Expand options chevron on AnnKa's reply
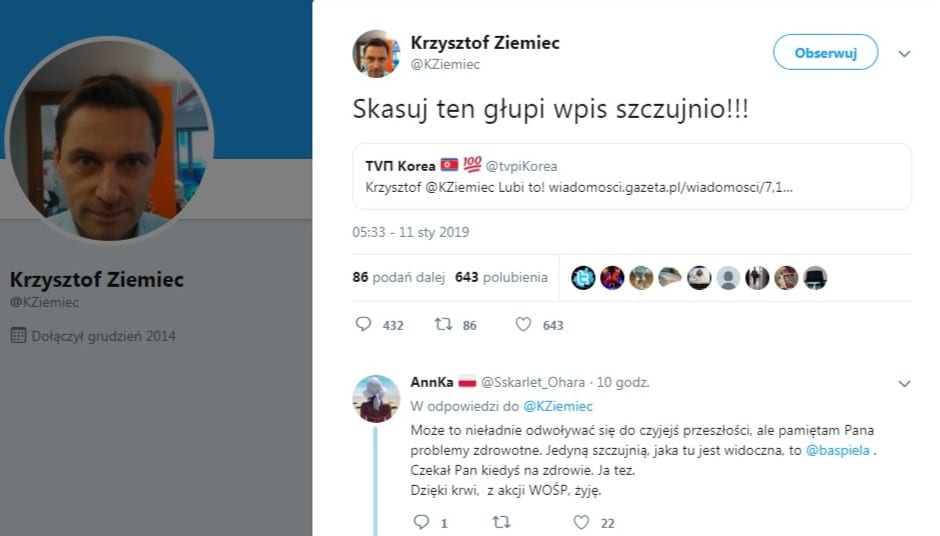Viewport: 940px width, 536px height. pos(904,384)
